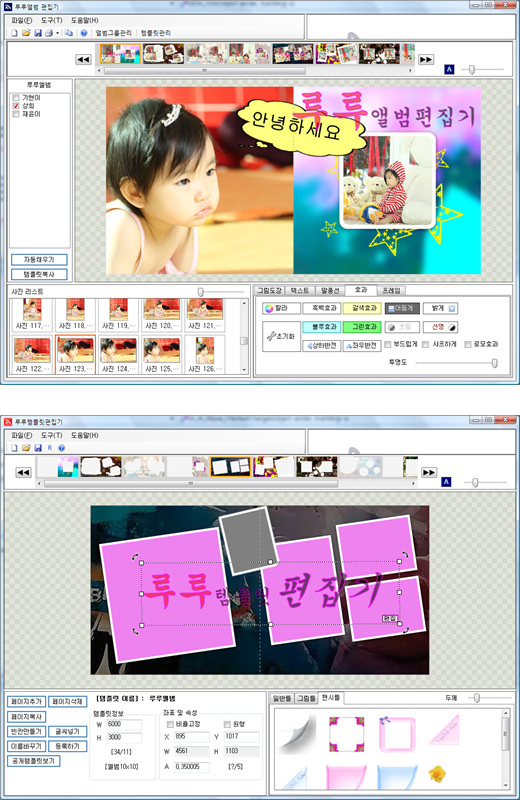Viewport: 520px width, 800px height.
Task: Select second page thumbnail in album strip
Action: click(x=163, y=54)
